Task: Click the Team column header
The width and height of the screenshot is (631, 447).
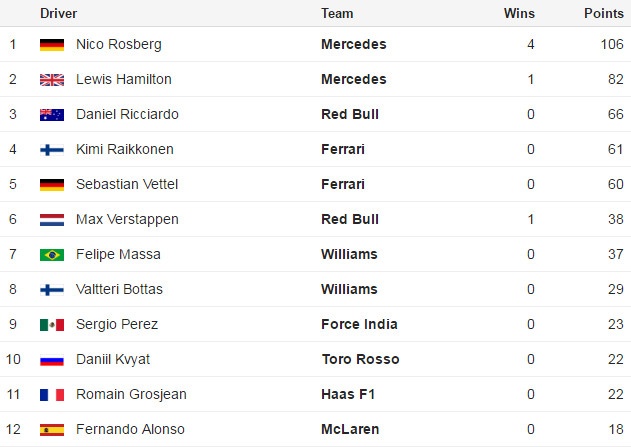Action: tap(337, 14)
